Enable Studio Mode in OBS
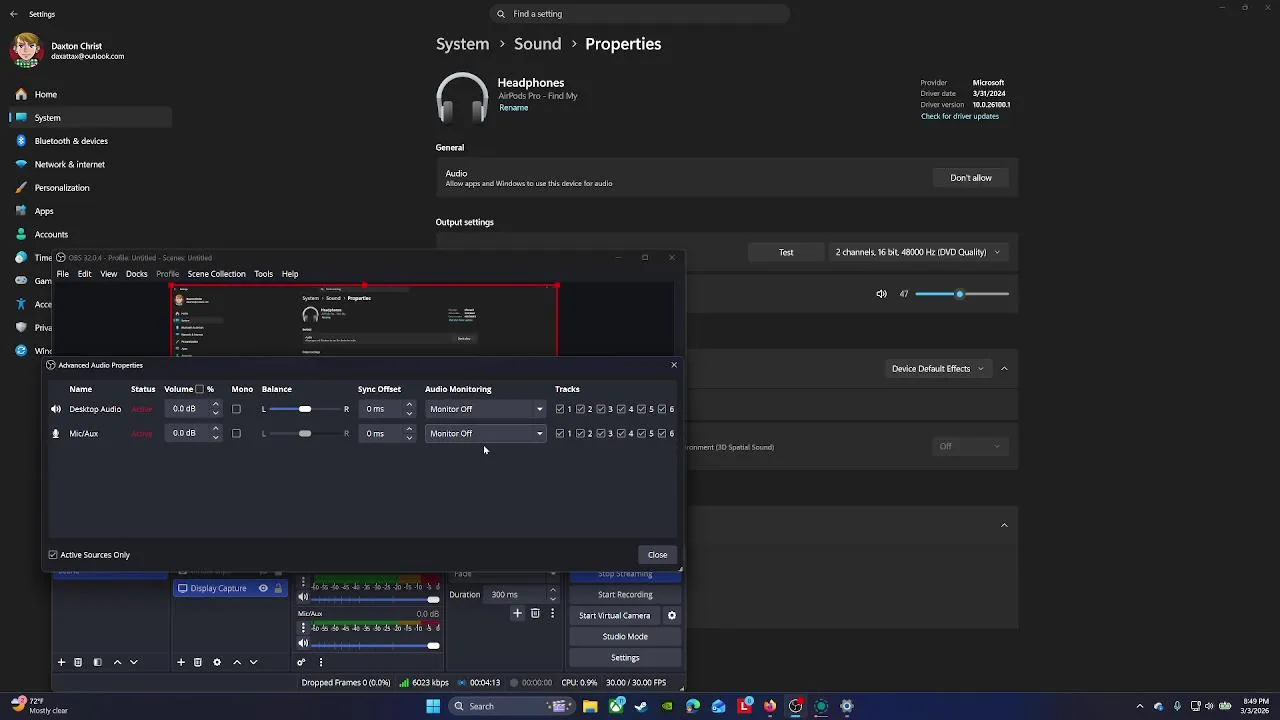 pos(625,637)
